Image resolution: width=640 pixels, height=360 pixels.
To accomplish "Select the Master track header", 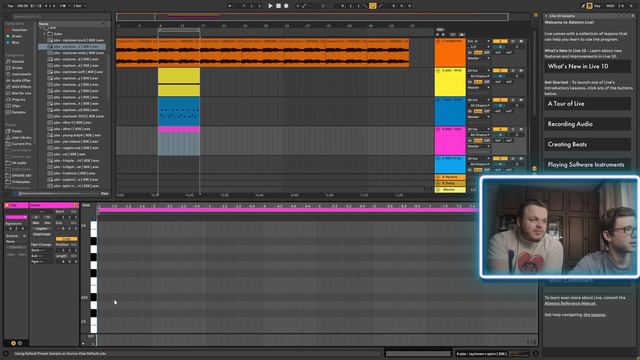I will tap(450, 190).
